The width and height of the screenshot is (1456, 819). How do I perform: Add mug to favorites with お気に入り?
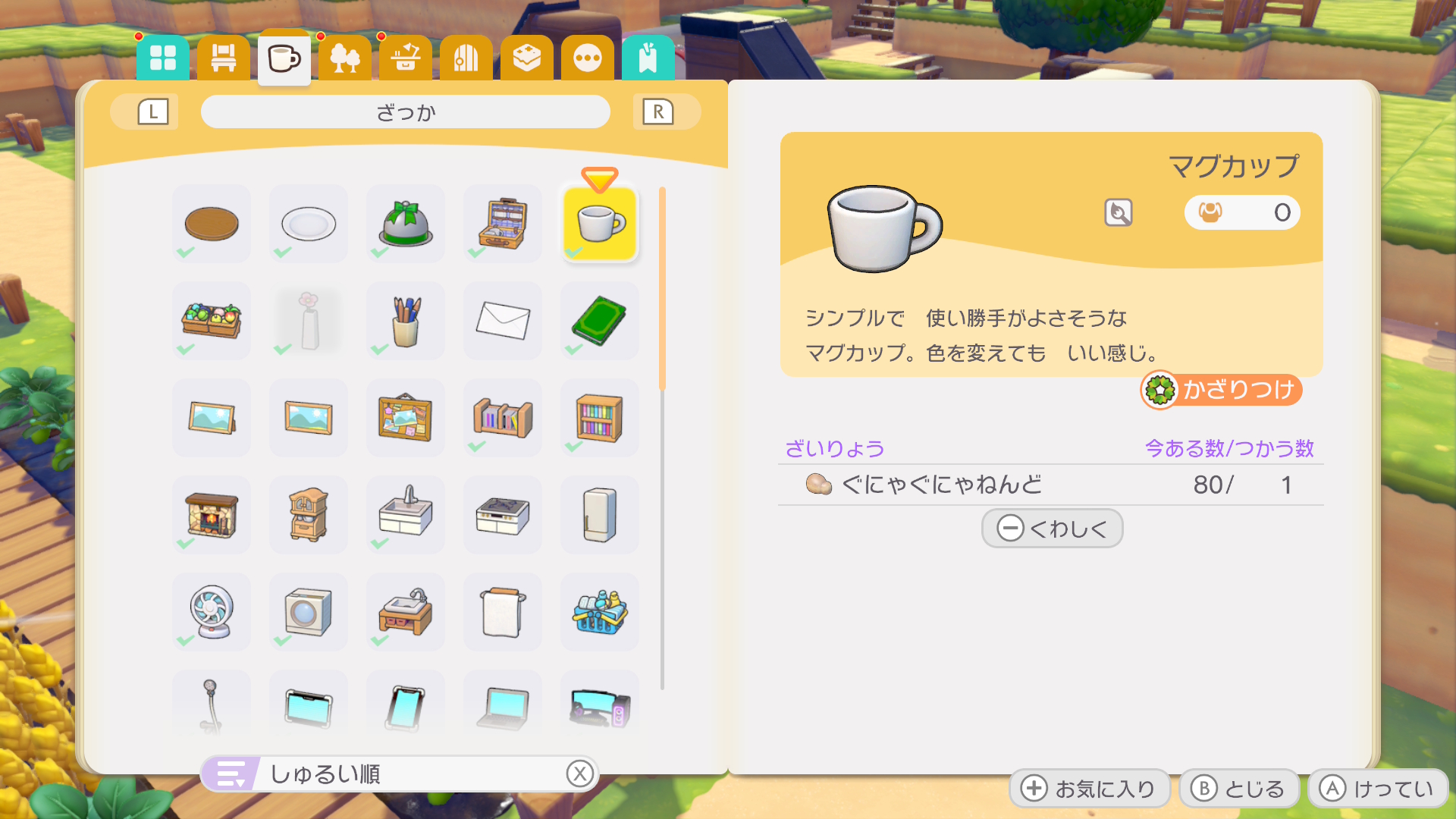[x=1090, y=789]
